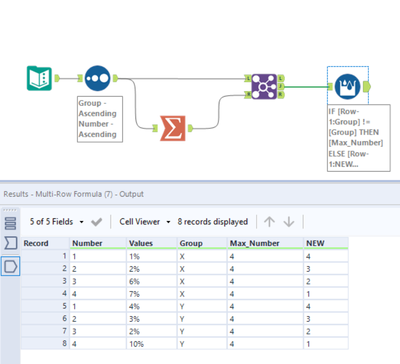
Task: Select the Values cell 10%
Action: pos(152,344)
